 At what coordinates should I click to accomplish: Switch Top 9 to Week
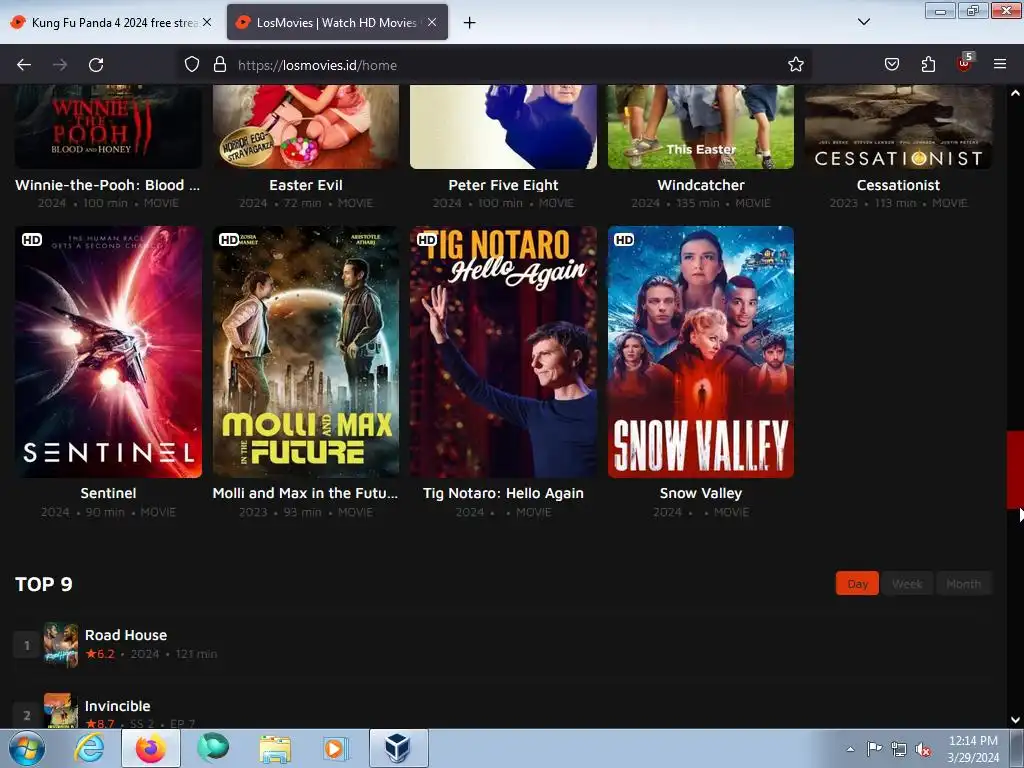(907, 584)
